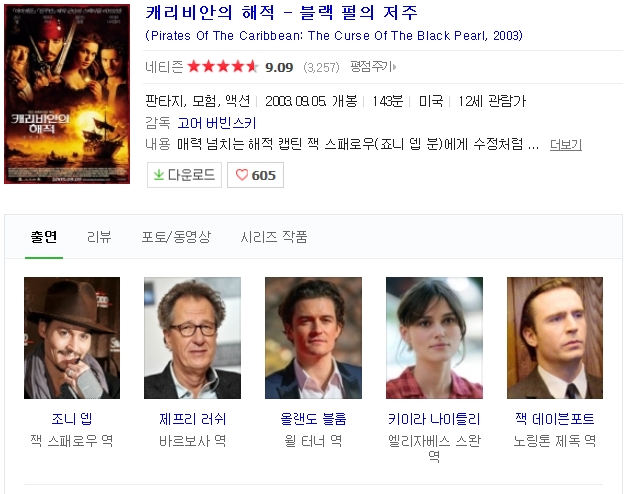
Task: Click the 다운로드 button
Action: 184,175
